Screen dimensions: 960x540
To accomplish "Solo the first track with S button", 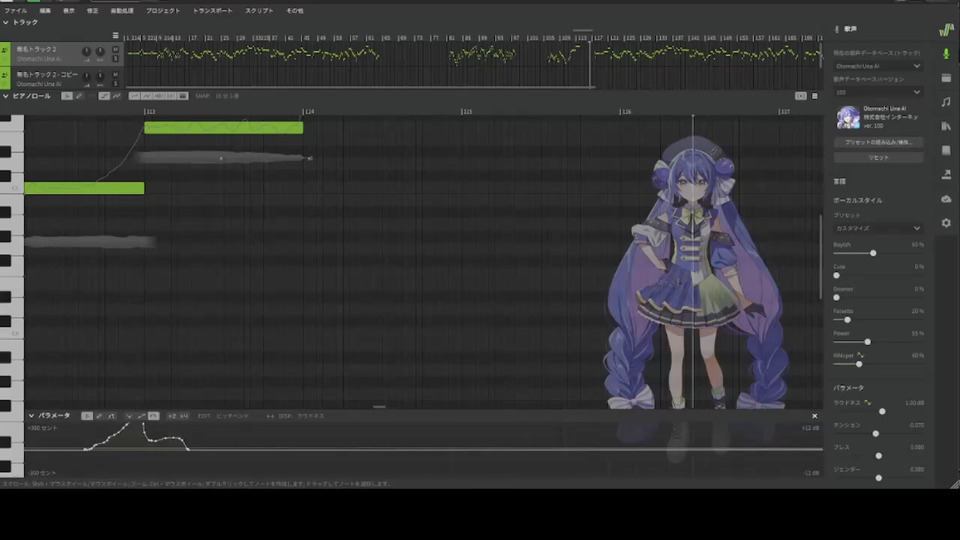I will (x=115, y=58).
